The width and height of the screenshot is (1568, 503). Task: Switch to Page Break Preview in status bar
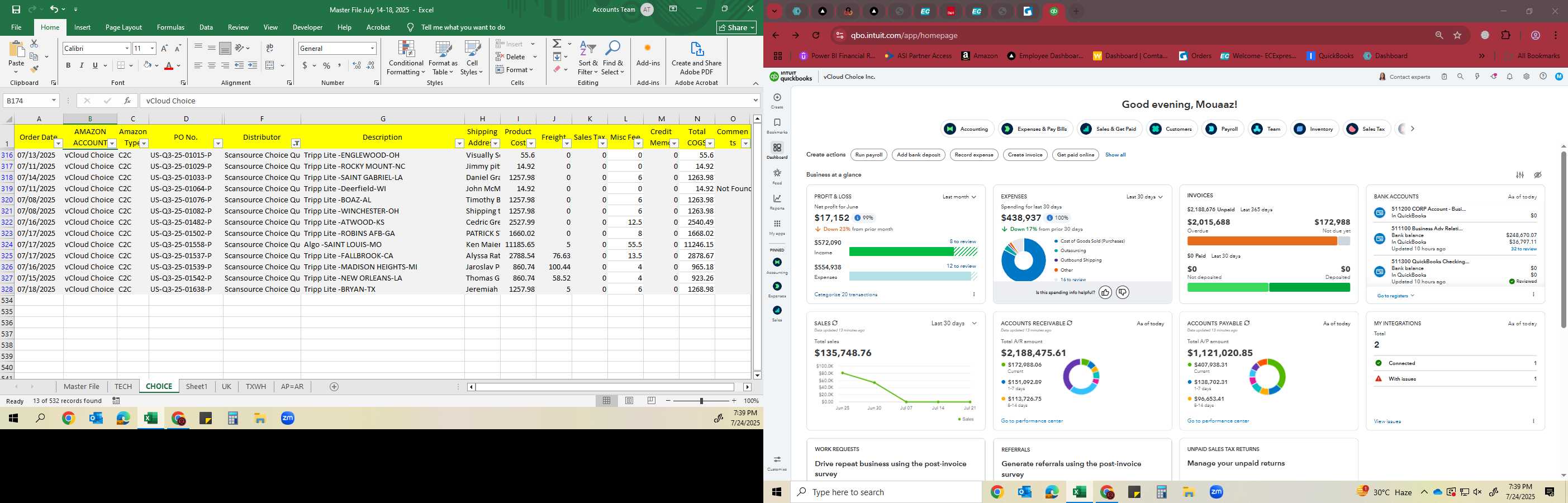pyautogui.click(x=652, y=401)
